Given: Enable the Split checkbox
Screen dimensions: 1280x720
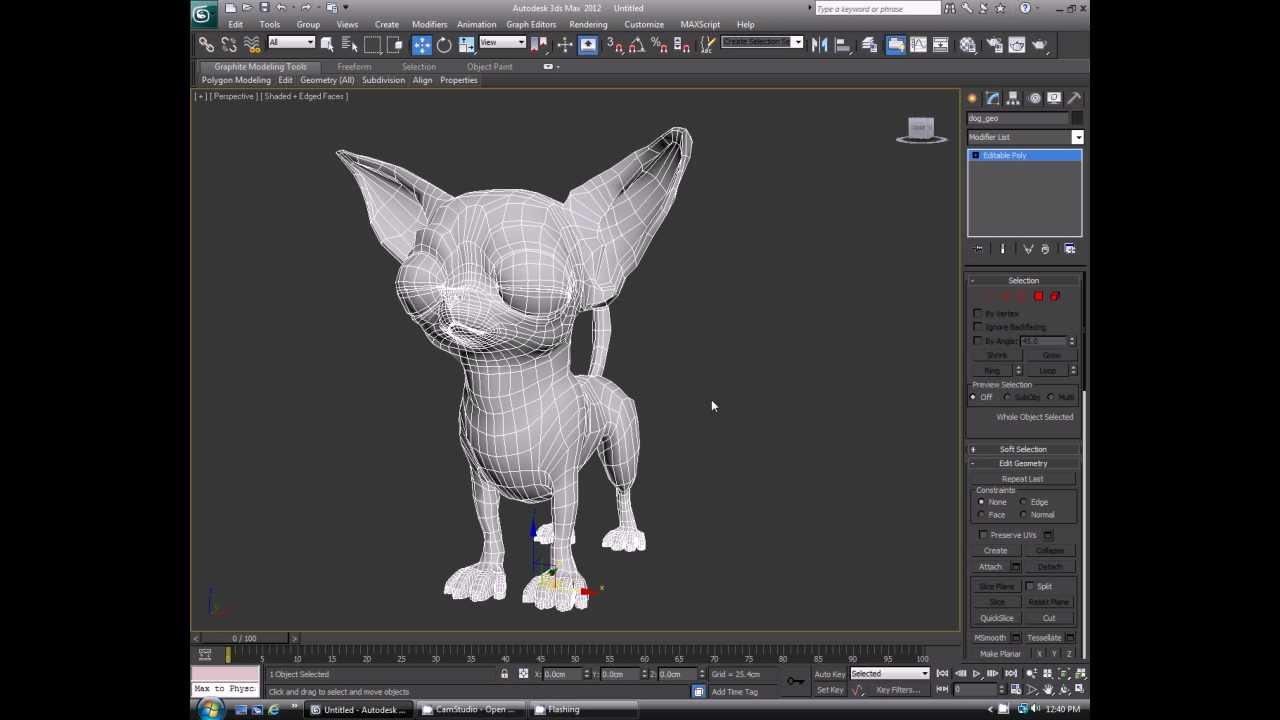Looking at the screenshot, I should [1030, 586].
